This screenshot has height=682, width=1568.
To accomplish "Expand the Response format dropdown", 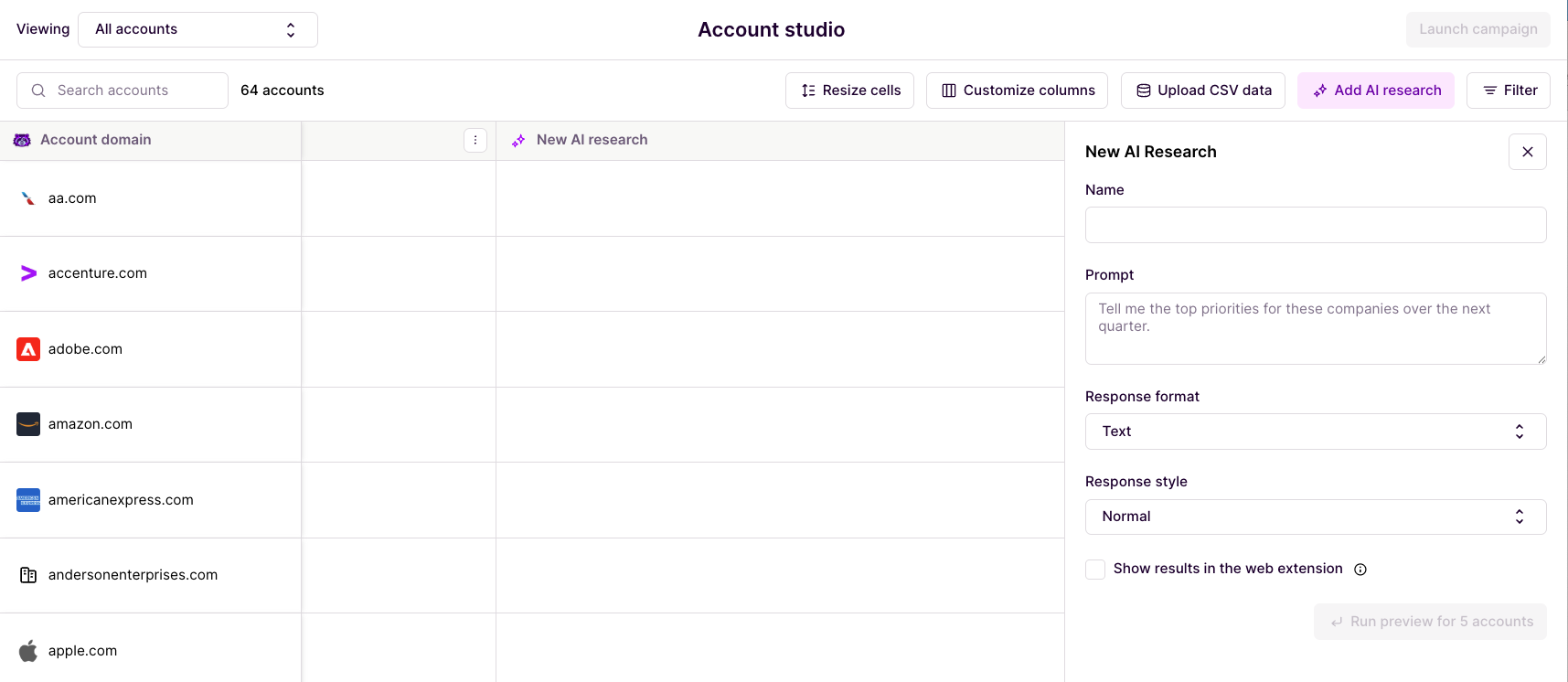I will [x=1315, y=432].
